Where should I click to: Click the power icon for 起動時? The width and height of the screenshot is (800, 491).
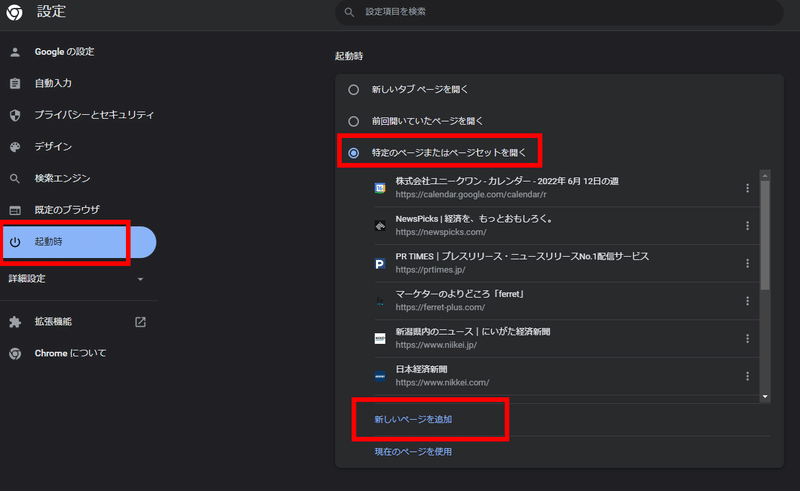point(15,242)
